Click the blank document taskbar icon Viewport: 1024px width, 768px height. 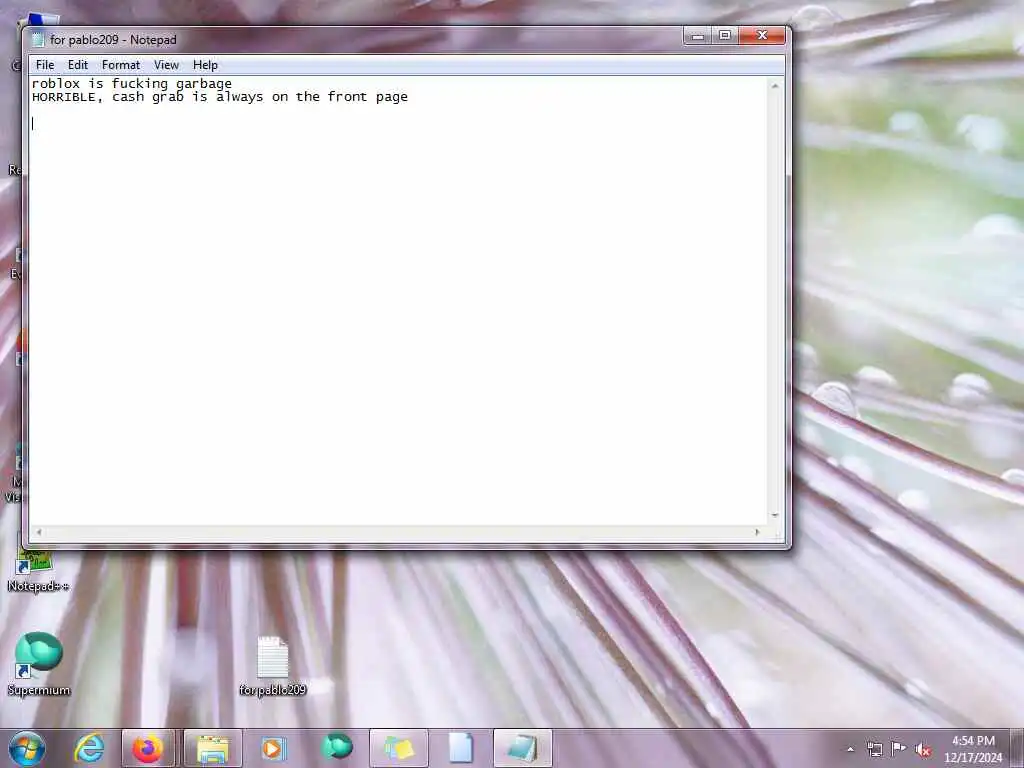click(x=460, y=748)
